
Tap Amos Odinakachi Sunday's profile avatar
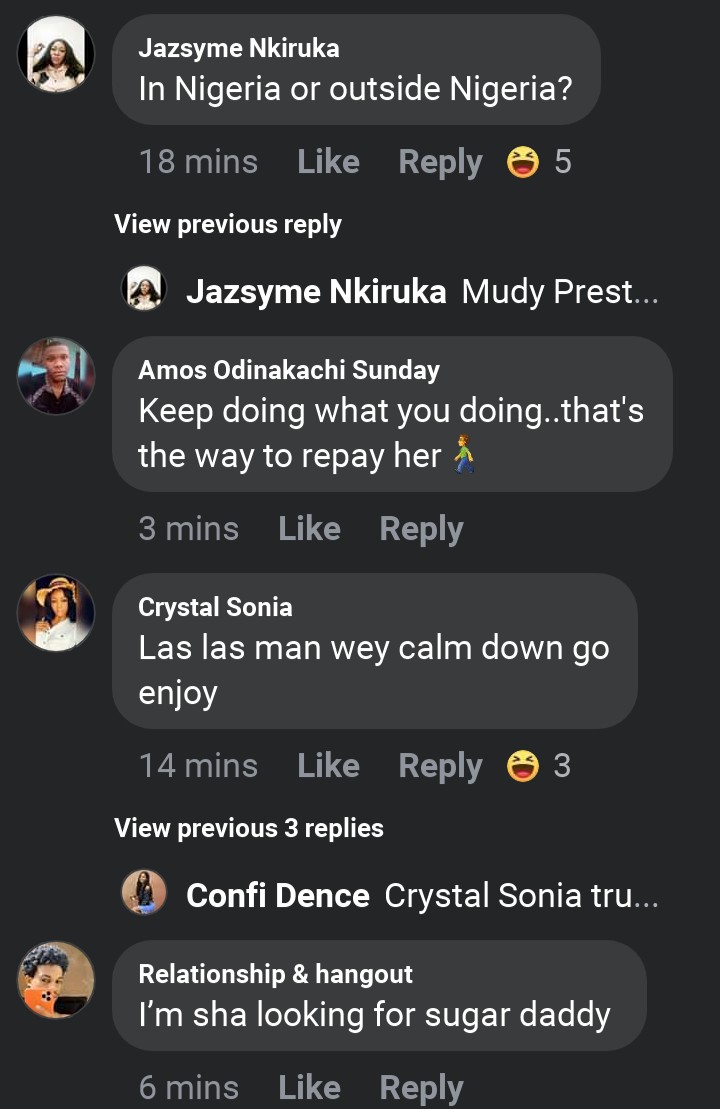pos(56,376)
